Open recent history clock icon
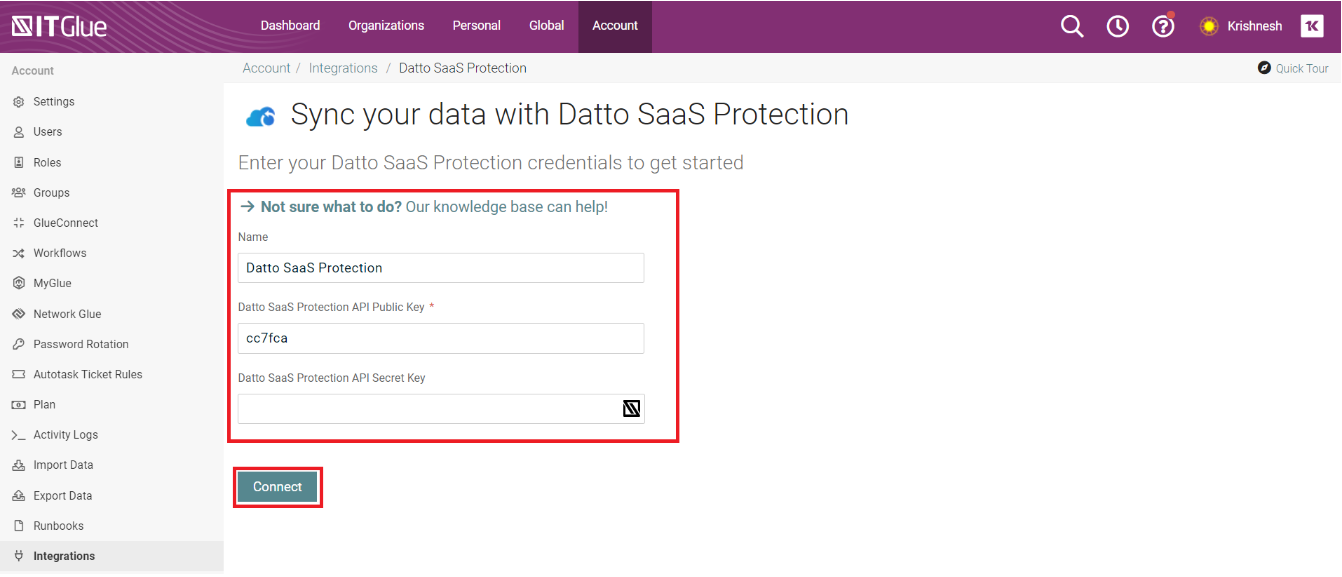The image size is (1342, 577). (x=1118, y=26)
